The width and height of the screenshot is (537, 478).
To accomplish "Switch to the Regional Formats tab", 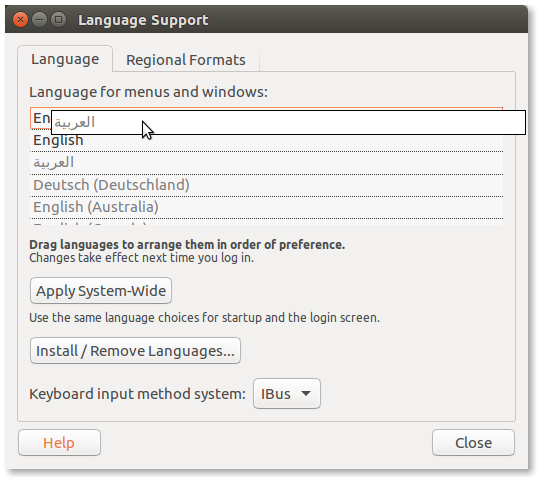I will pos(186,60).
